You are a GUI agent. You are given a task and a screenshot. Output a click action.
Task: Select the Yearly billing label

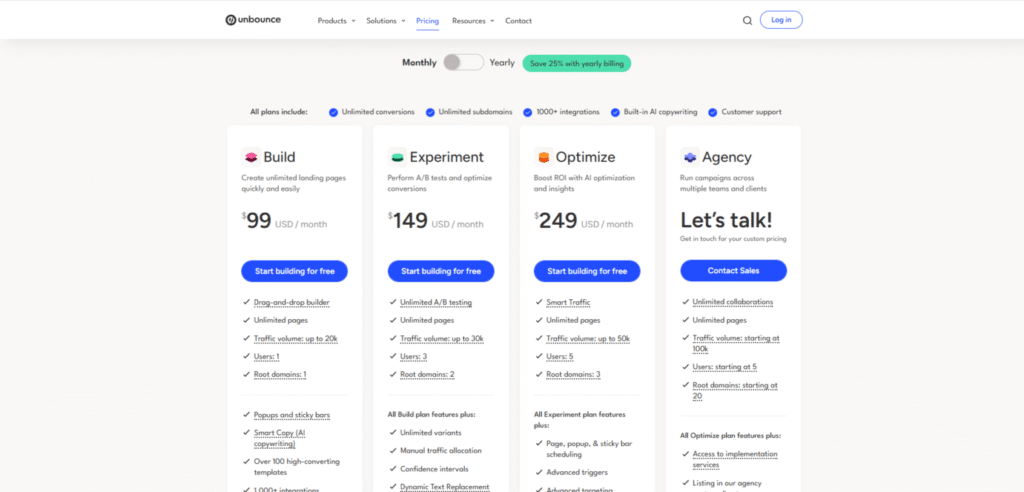coord(502,62)
